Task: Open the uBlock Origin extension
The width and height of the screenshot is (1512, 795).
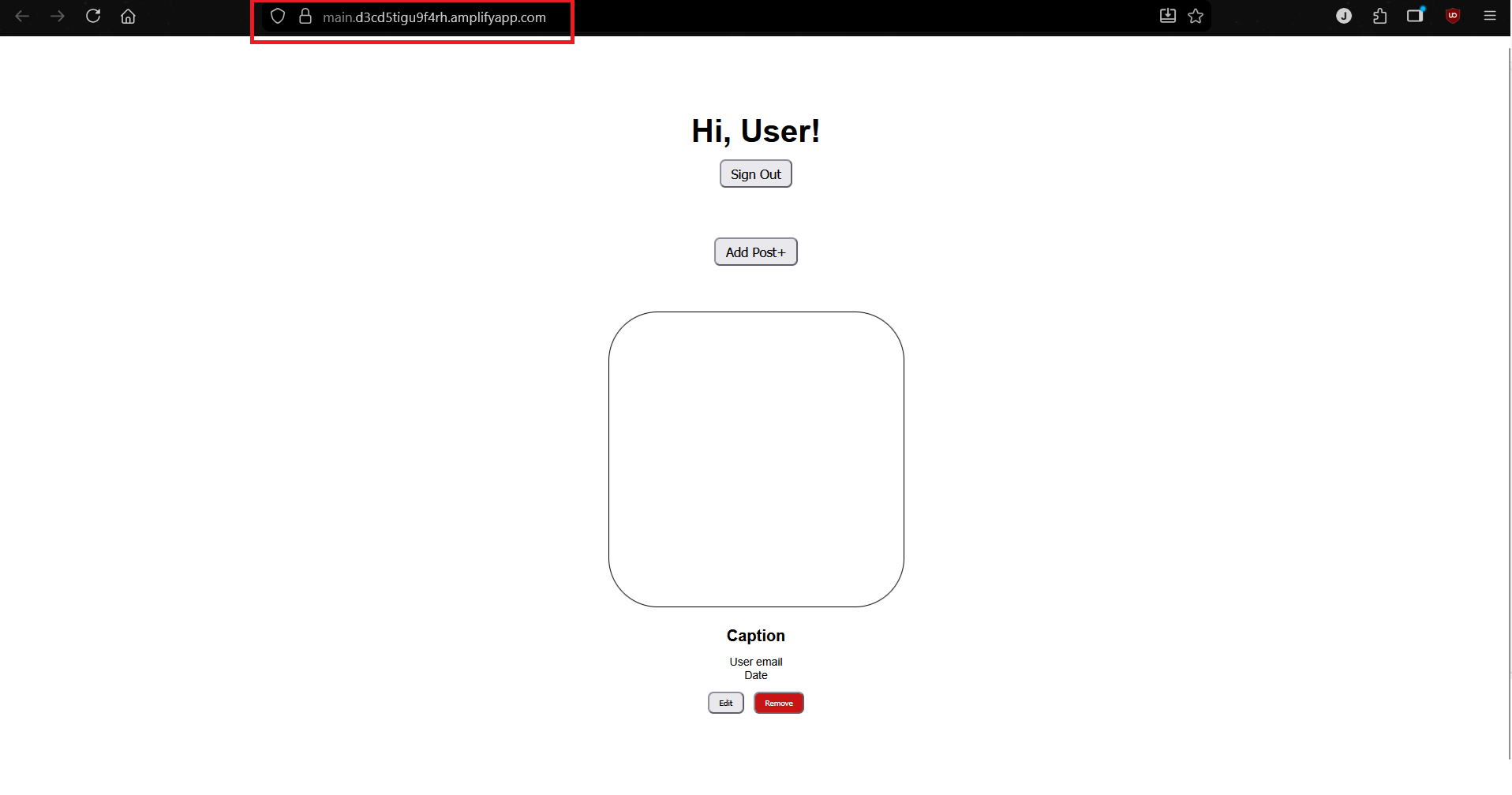Action: (1453, 16)
